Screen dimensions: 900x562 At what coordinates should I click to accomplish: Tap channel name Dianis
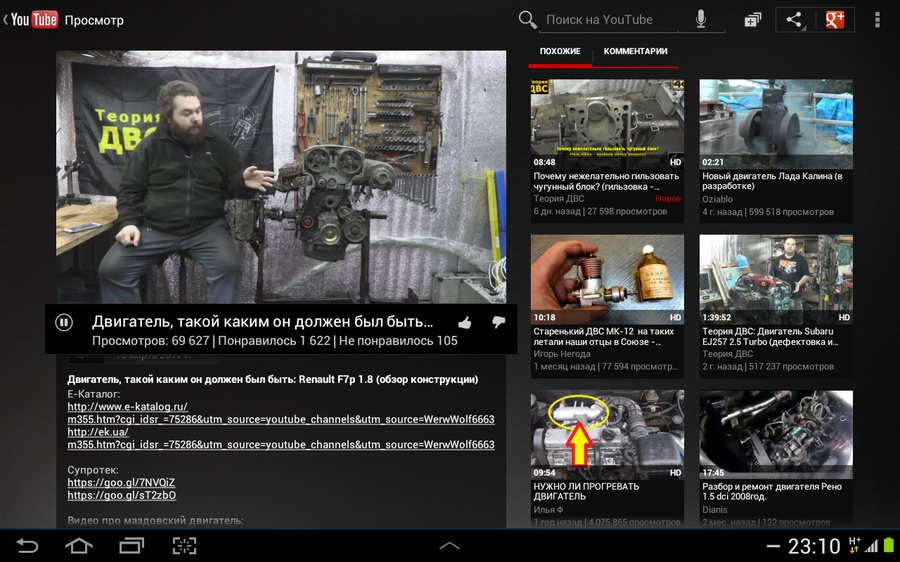[715, 510]
